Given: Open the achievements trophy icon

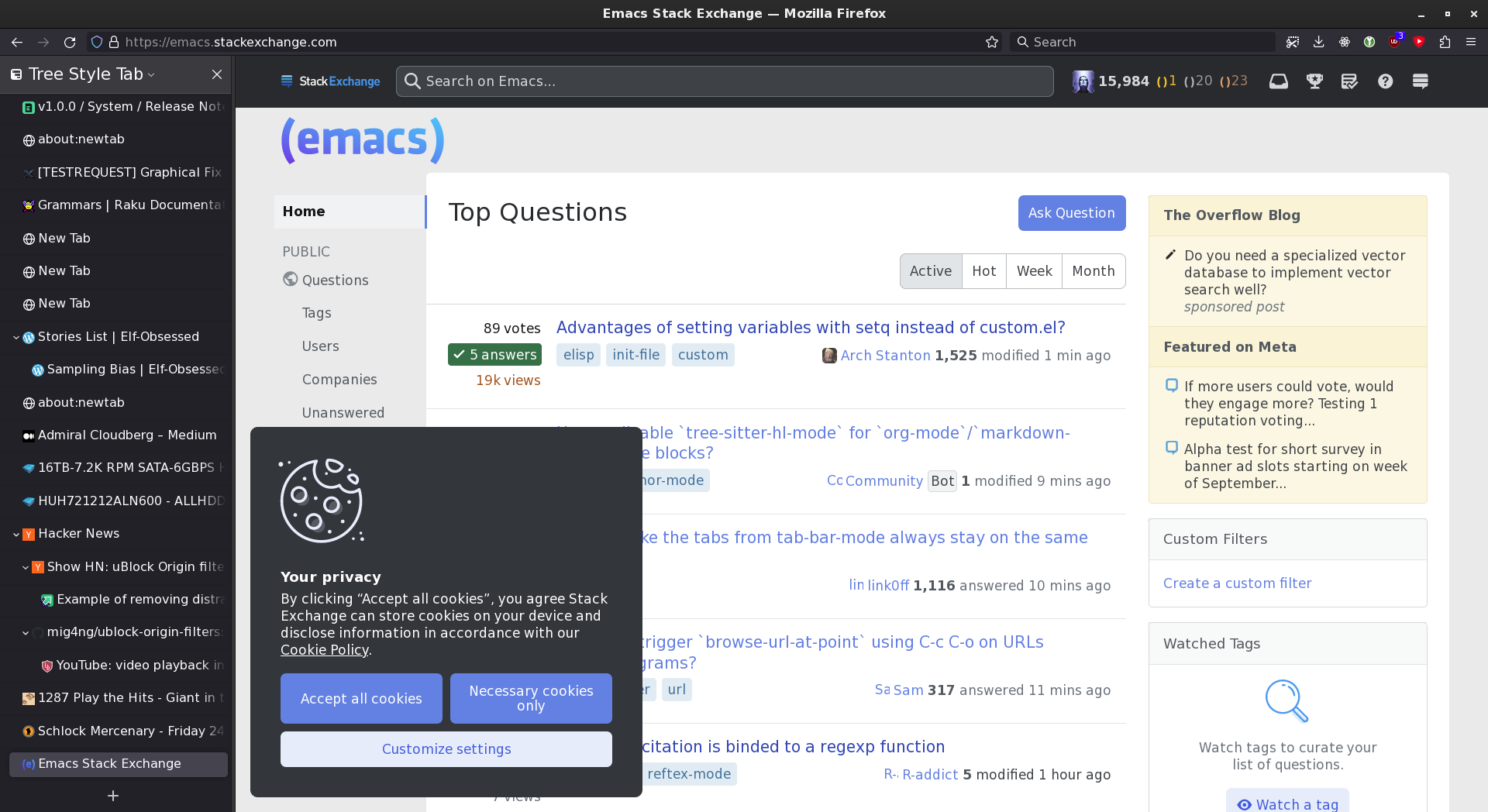Looking at the screenshot, I should tap(1314, 81).
